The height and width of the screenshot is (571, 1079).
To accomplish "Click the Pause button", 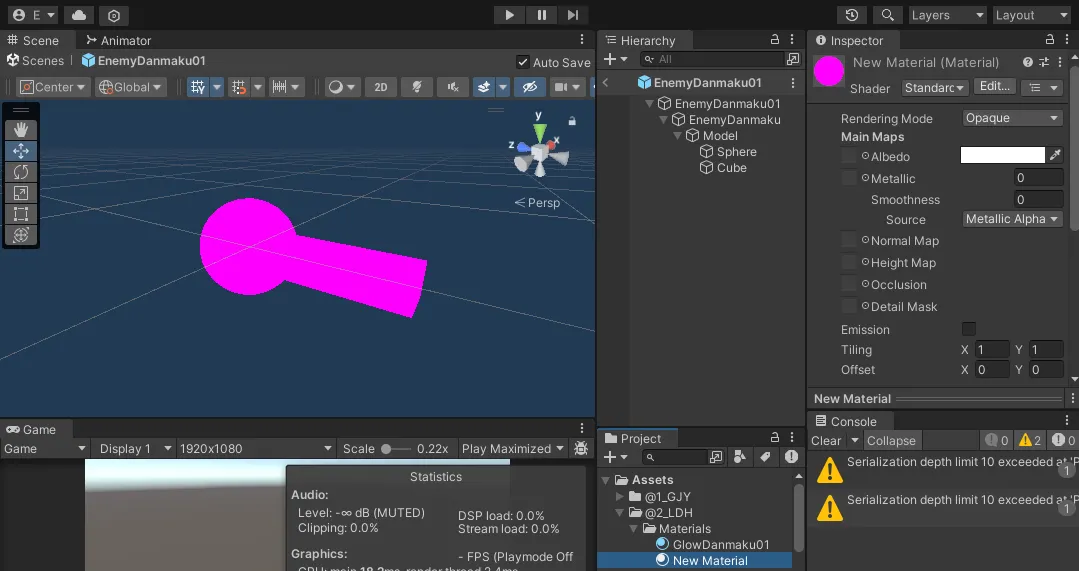I will (x=541, y=15).
